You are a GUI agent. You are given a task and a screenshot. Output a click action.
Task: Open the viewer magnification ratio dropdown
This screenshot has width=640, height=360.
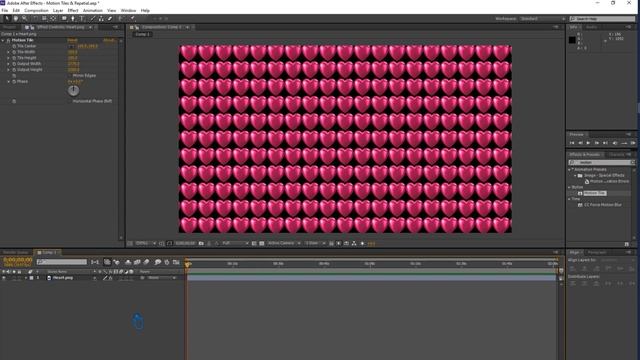tap(146, 243)
